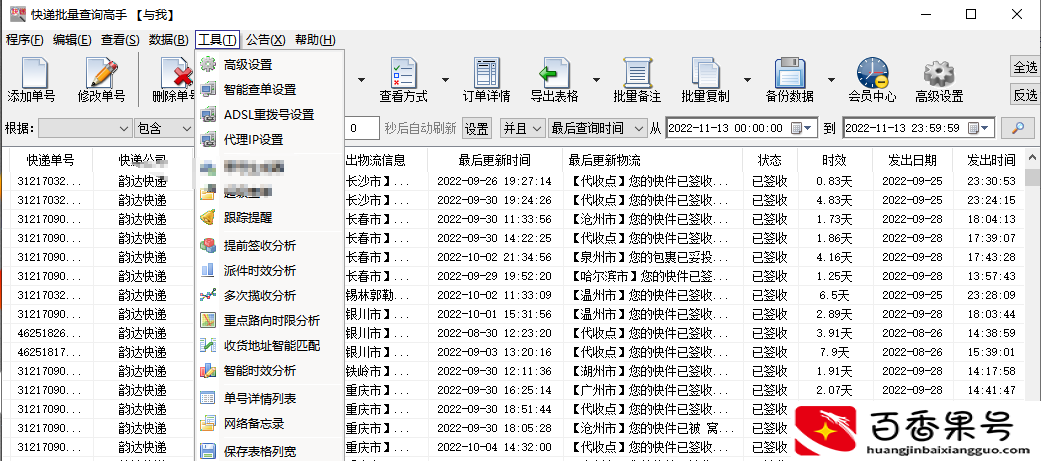Image resolution: width=1041 pixels, height=461 pixels.
Task: Open the 查看(S) menu
Action: pos(120,40)
